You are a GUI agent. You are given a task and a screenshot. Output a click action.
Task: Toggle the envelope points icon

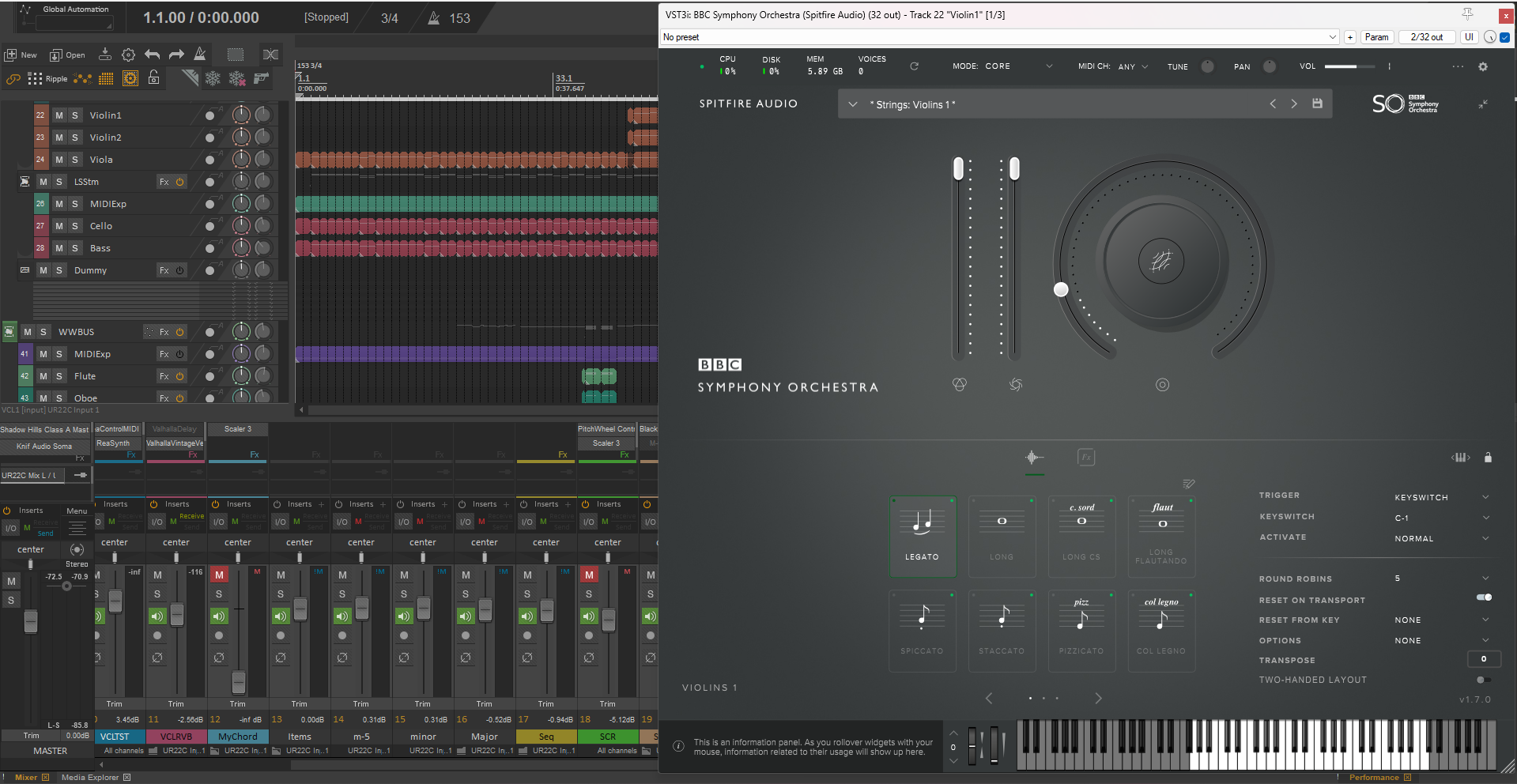(82, 78)
